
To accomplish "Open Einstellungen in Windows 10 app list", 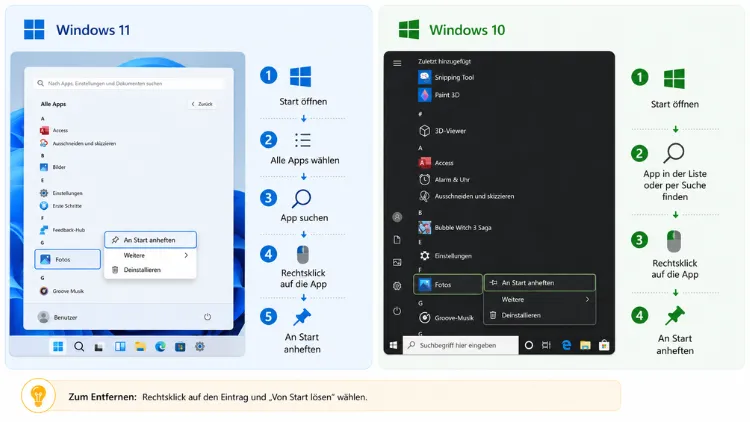I will click(445, 256).
